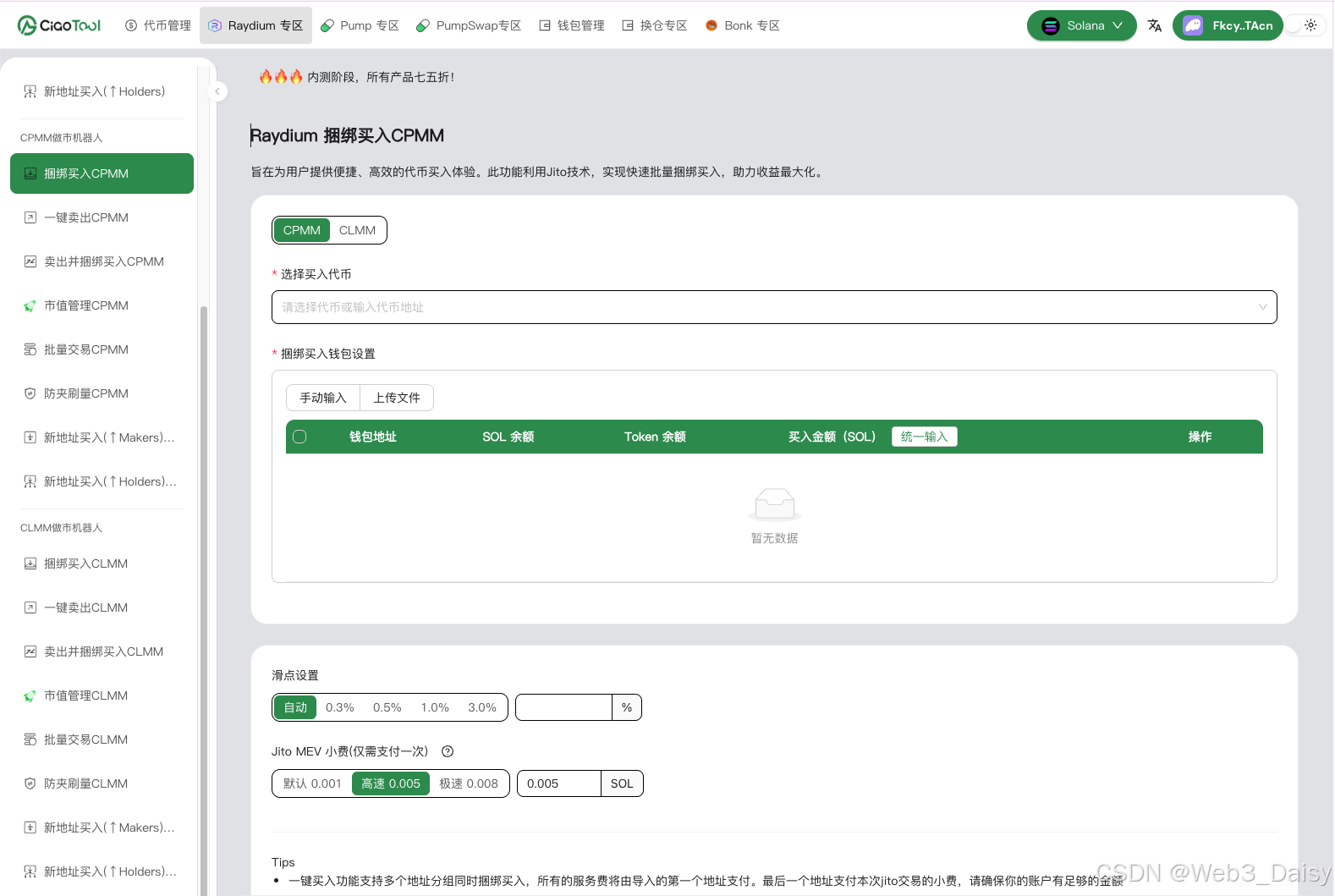
Task: Click the CiaoTool logo
Action: click(59, 25)
